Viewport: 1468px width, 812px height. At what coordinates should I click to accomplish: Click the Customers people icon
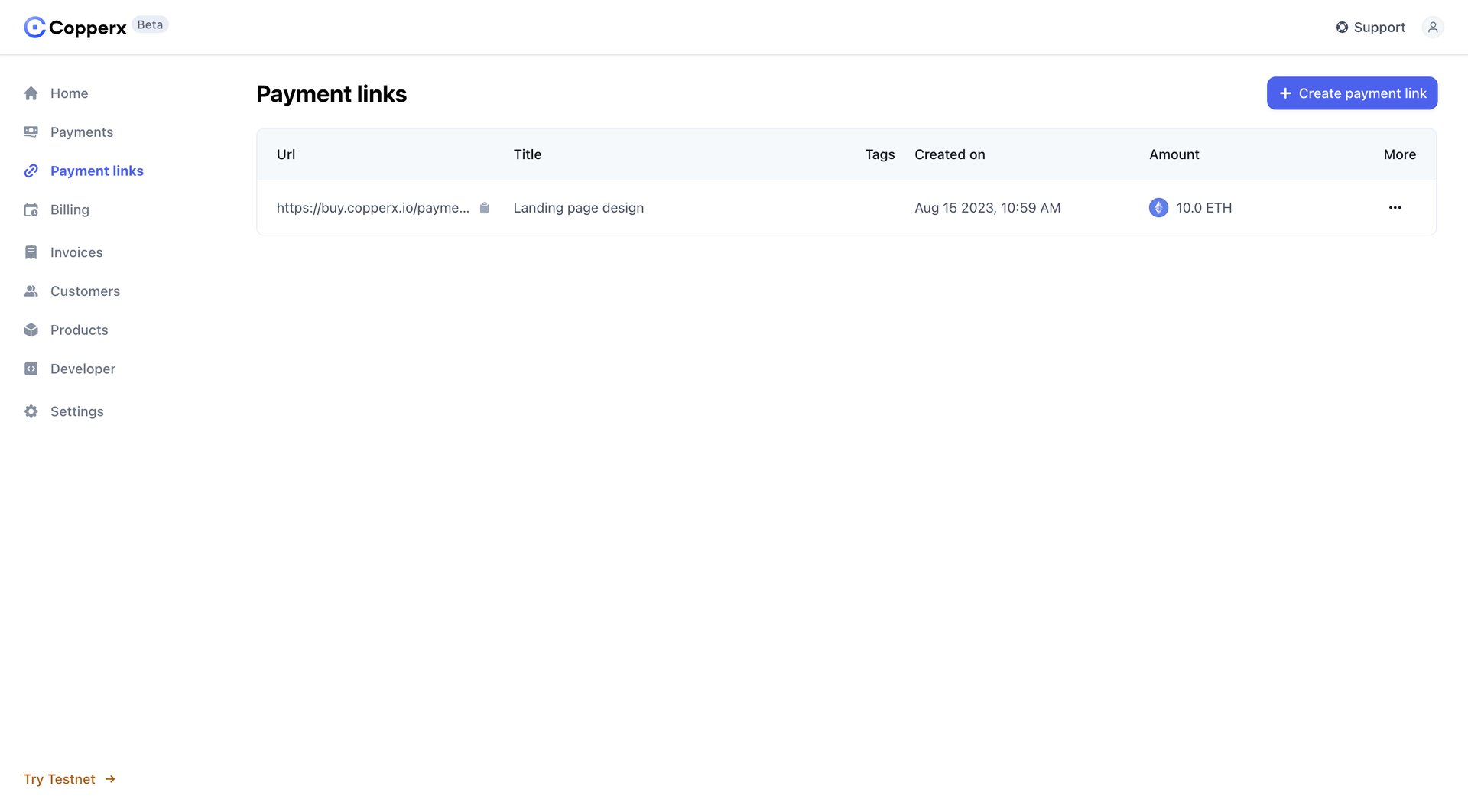click(31, 291)
